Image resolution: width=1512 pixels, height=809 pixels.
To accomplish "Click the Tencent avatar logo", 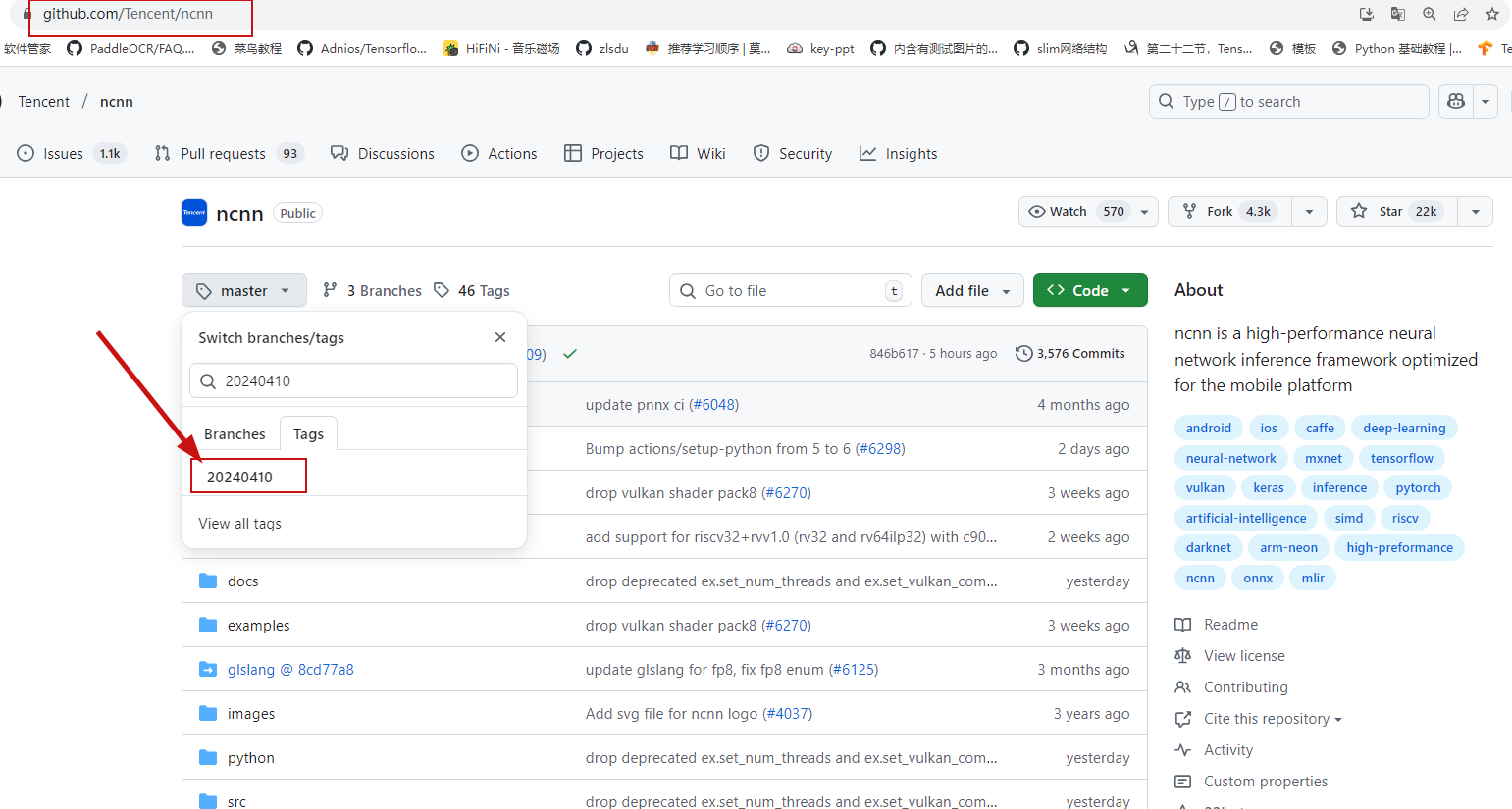I will (194, 213).
